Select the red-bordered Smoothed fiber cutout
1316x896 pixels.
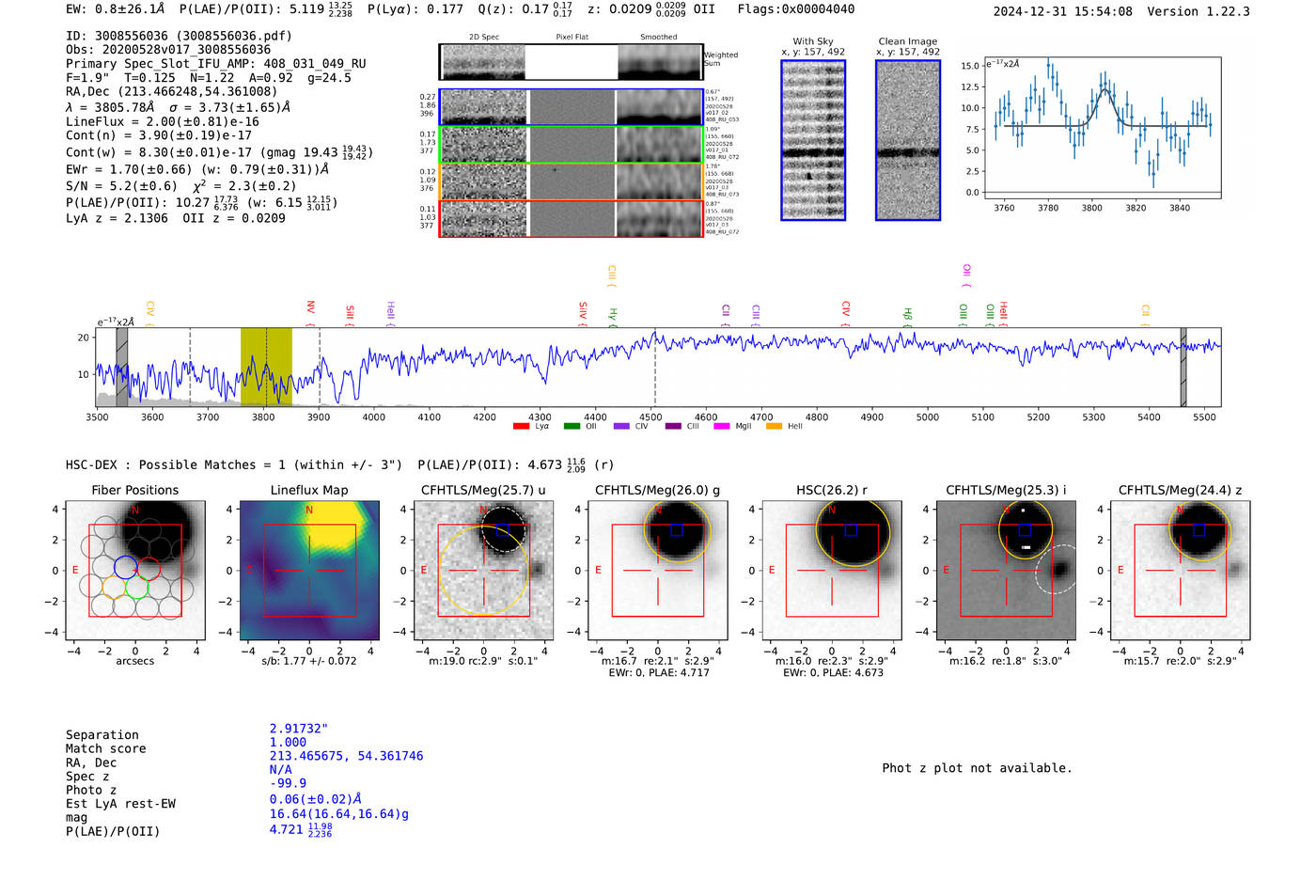coord(659,219)
